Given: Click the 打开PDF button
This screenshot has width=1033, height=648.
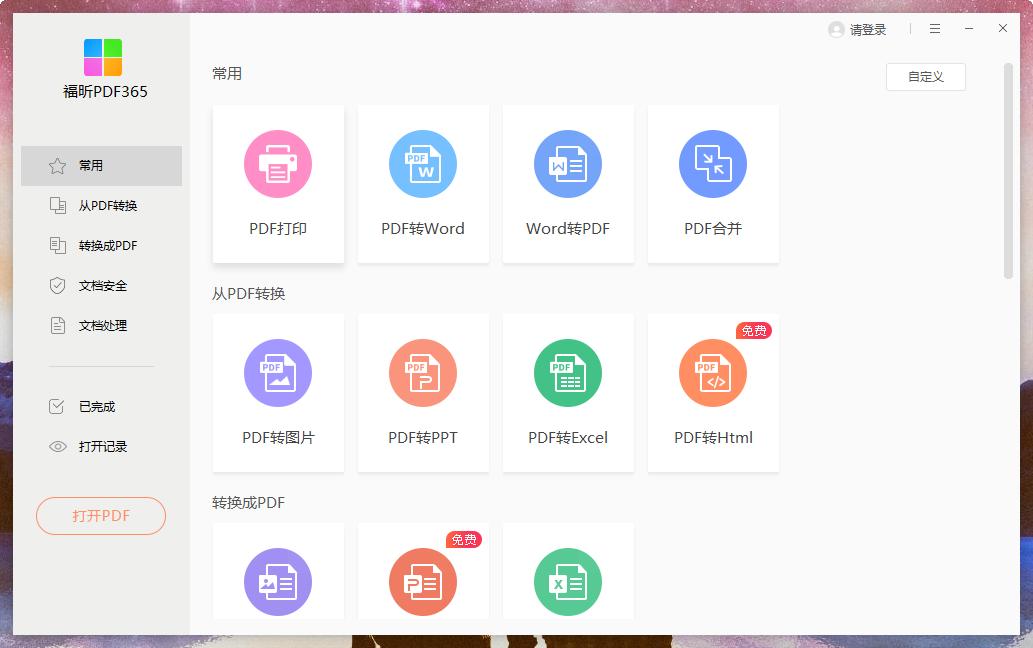Looking at the screenshot, I should (x=101, y=516).
